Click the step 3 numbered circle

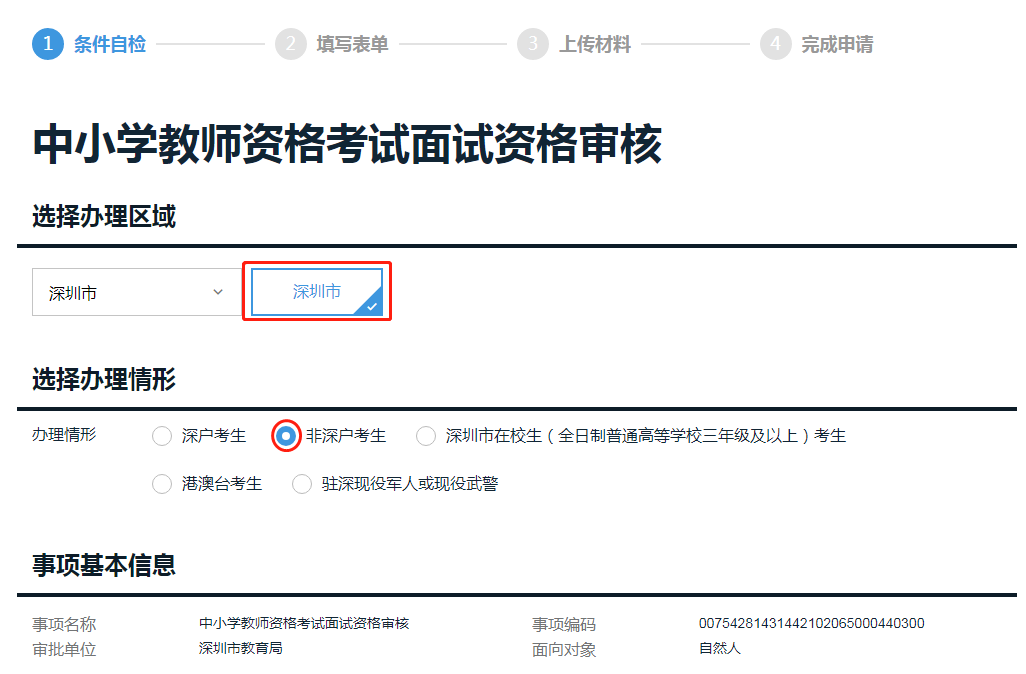click(532, 45)
